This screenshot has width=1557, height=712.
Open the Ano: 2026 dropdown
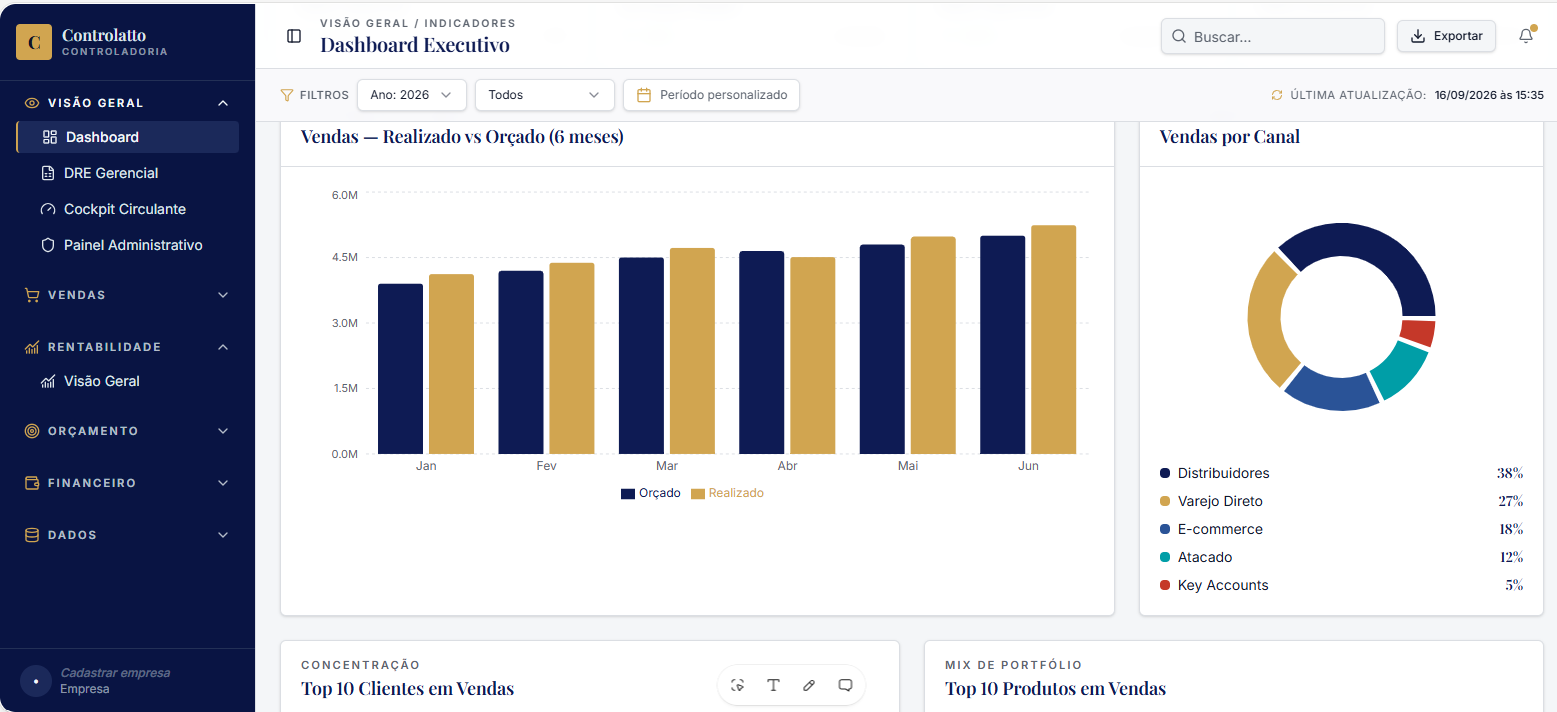[x=412, y=95]
